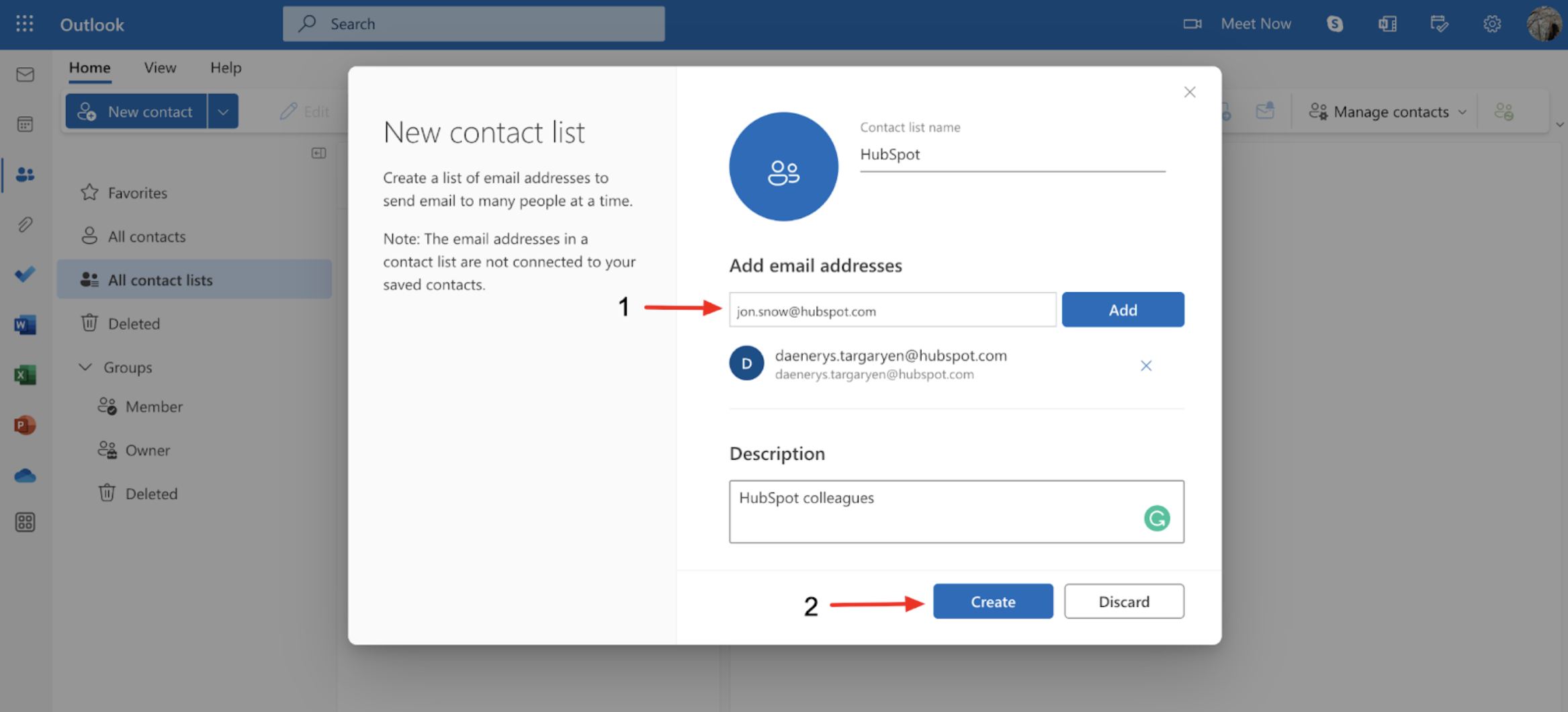Open Skype from the top bar
The height and width of the screenshot is (712, 1568).
(1335, 24)
